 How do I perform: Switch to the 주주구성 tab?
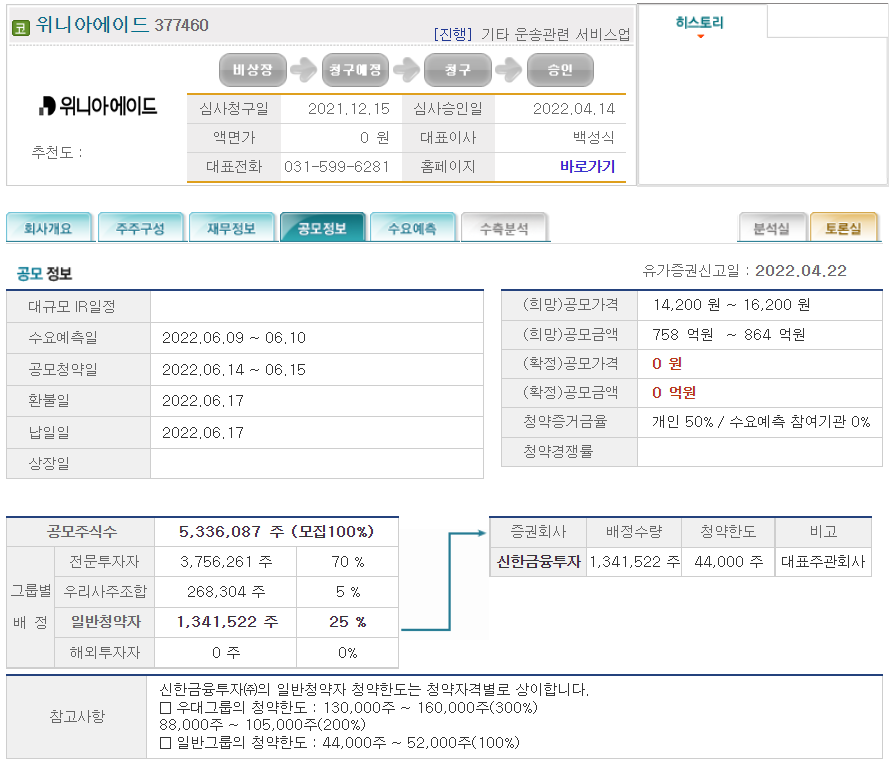140,228
